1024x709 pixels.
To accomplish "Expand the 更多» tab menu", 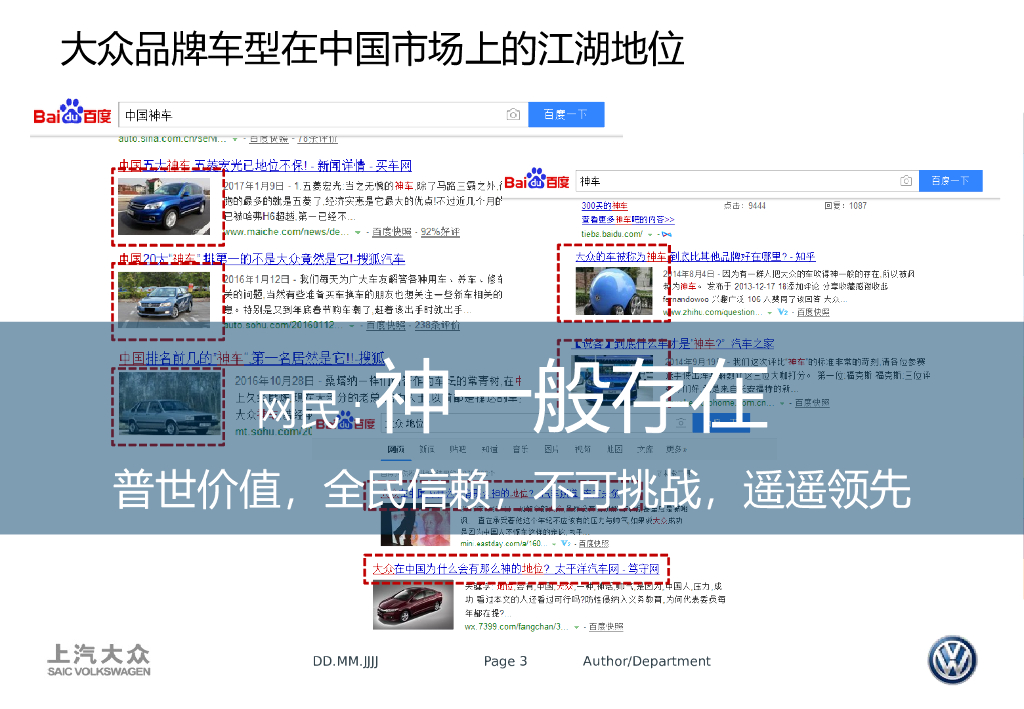I will coord(677,449).
